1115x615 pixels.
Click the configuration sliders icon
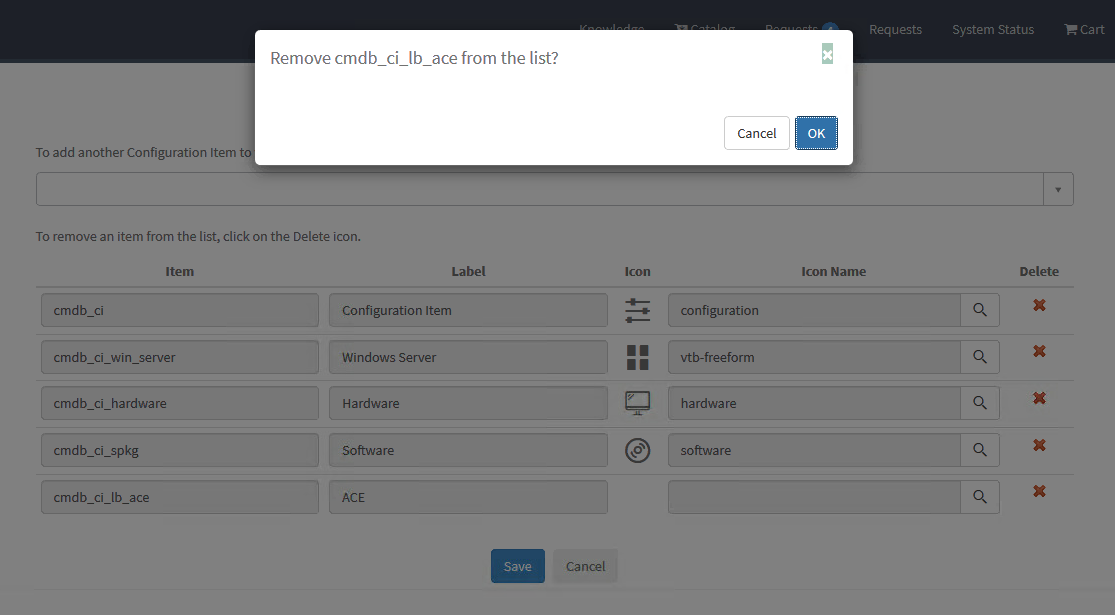[637, 310]
